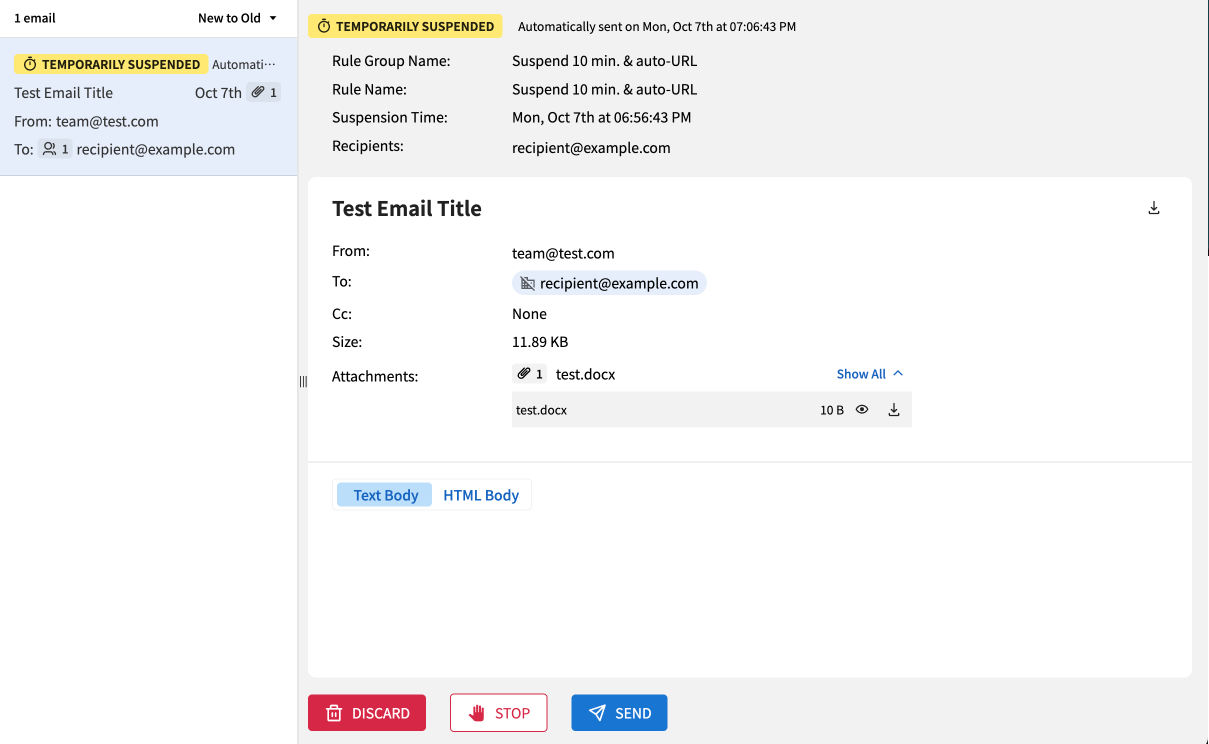Select the Test Email Title list entry

[x=149, y=107]
